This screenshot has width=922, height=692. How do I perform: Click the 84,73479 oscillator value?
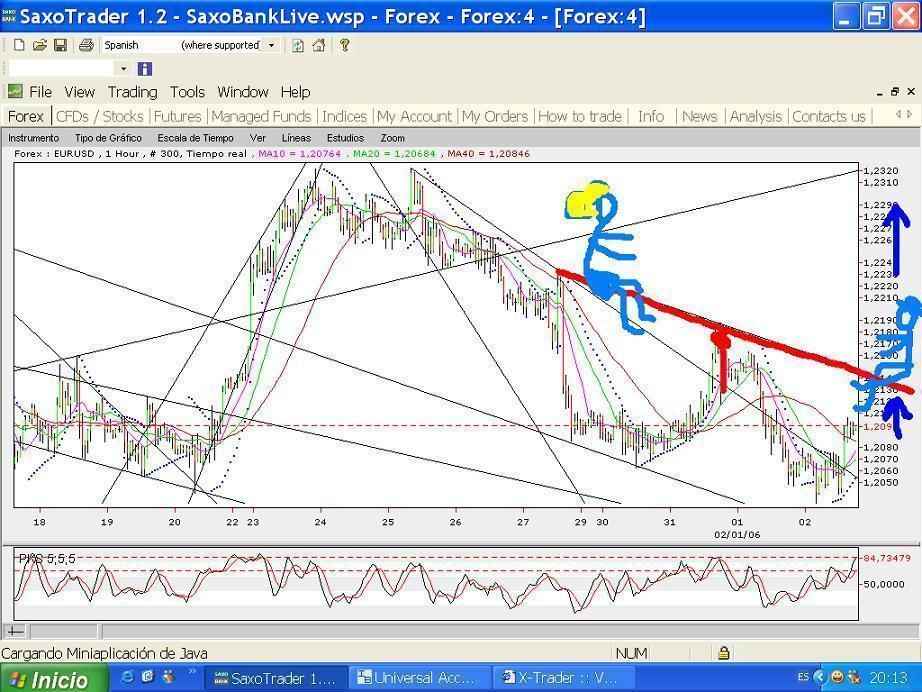tap(887, 558)
